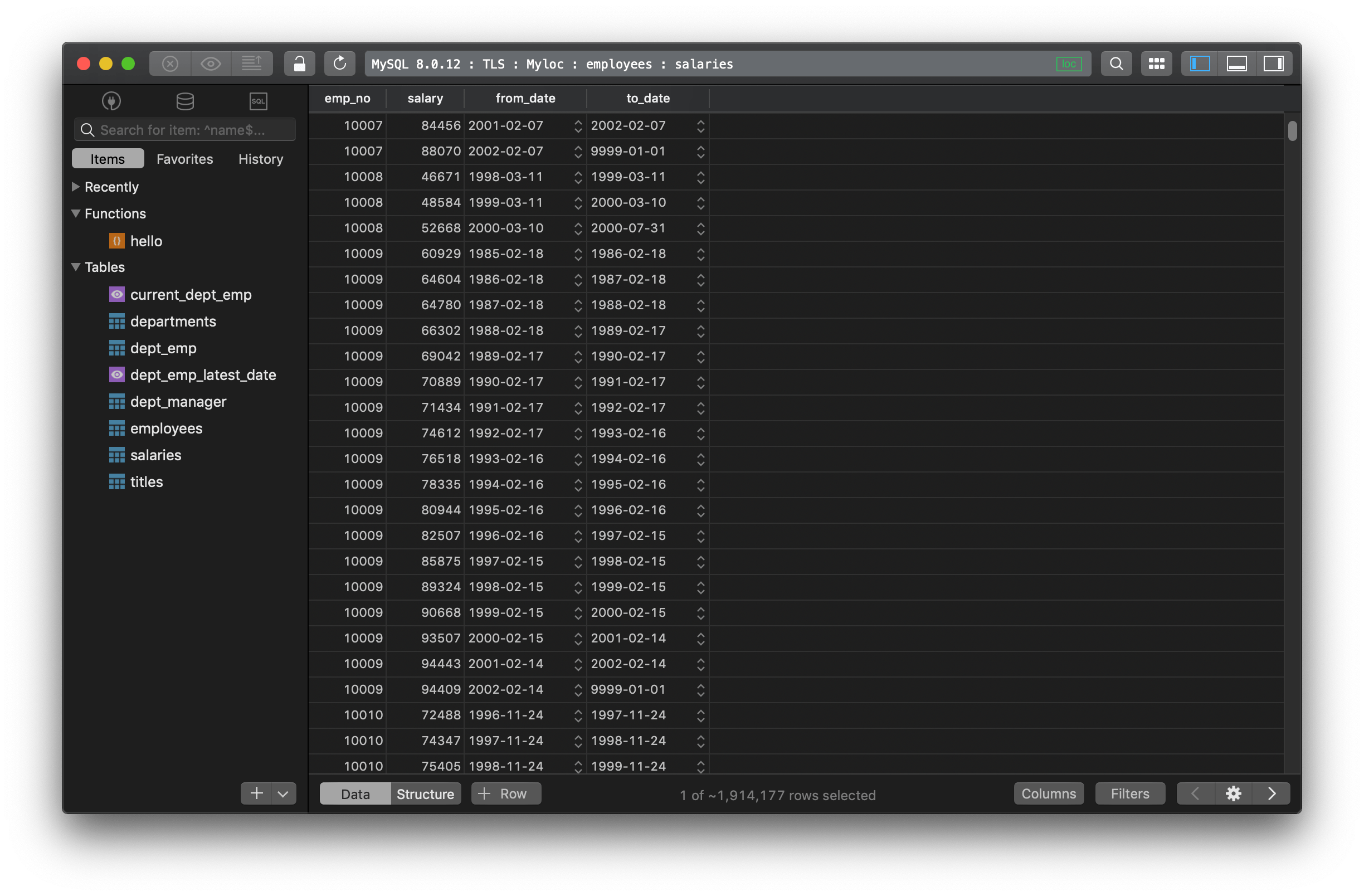
Task: Expand the Recently section
Action: point(75,187)
